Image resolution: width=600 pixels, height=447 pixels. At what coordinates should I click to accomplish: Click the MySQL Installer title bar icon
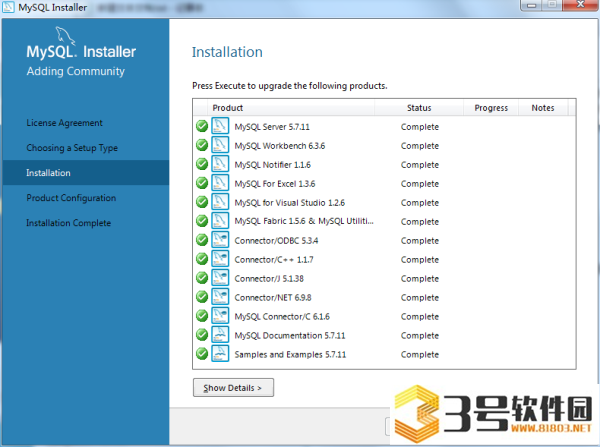pyautogui.click(x=8, y=7)
